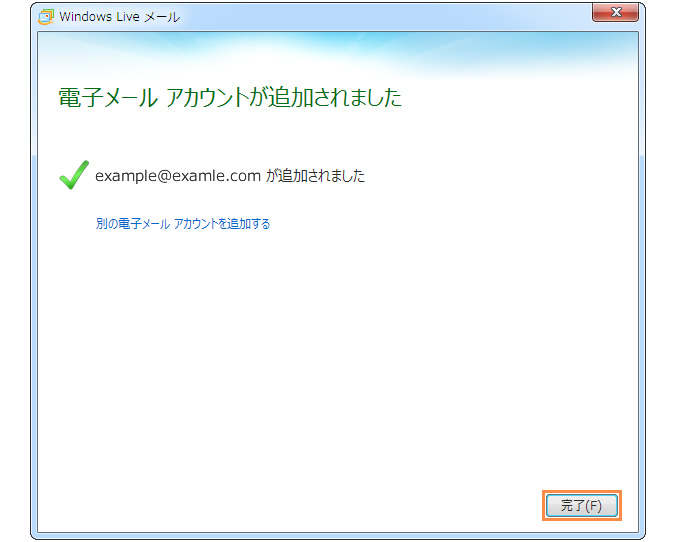Open the 別の電子メール アカウントを追加する link

click(183, 224)
